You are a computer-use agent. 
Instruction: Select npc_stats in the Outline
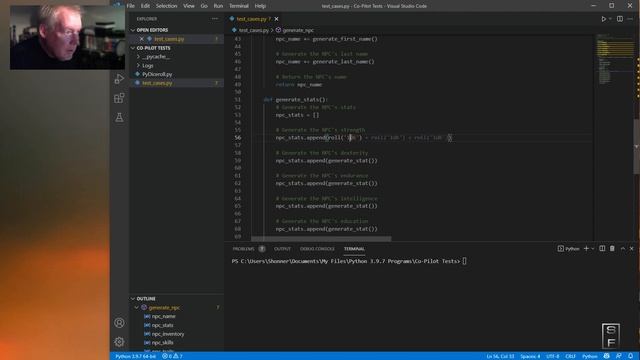pos(162,325)
